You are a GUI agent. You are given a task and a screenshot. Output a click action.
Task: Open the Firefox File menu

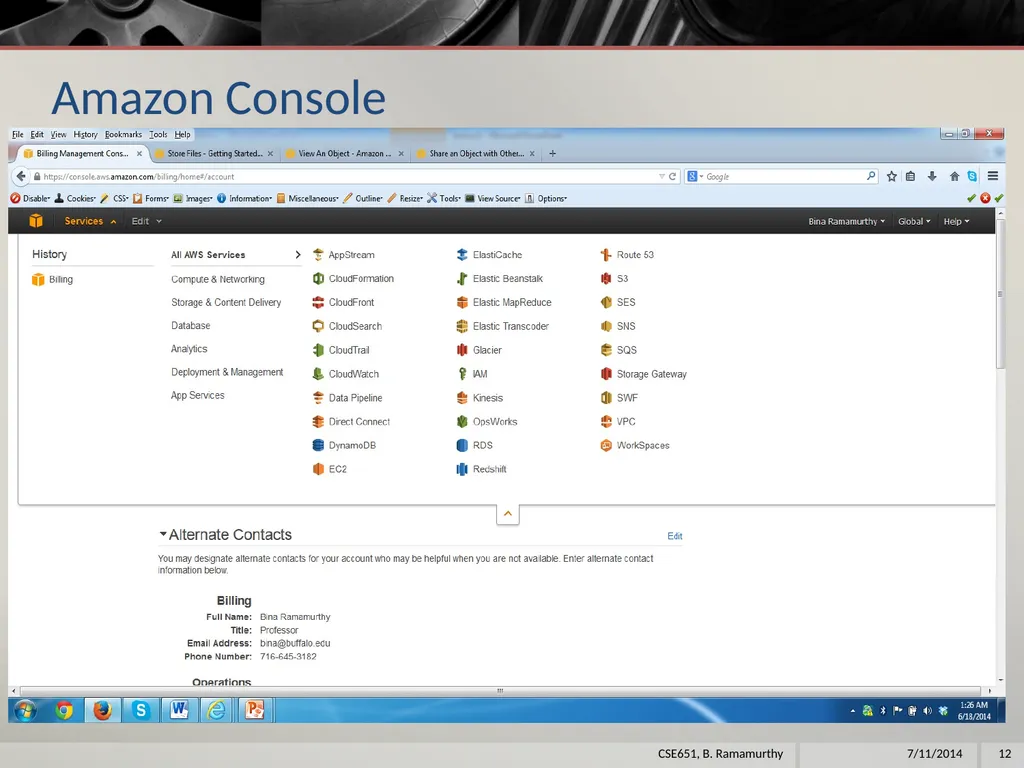click(x=18, y=135)
